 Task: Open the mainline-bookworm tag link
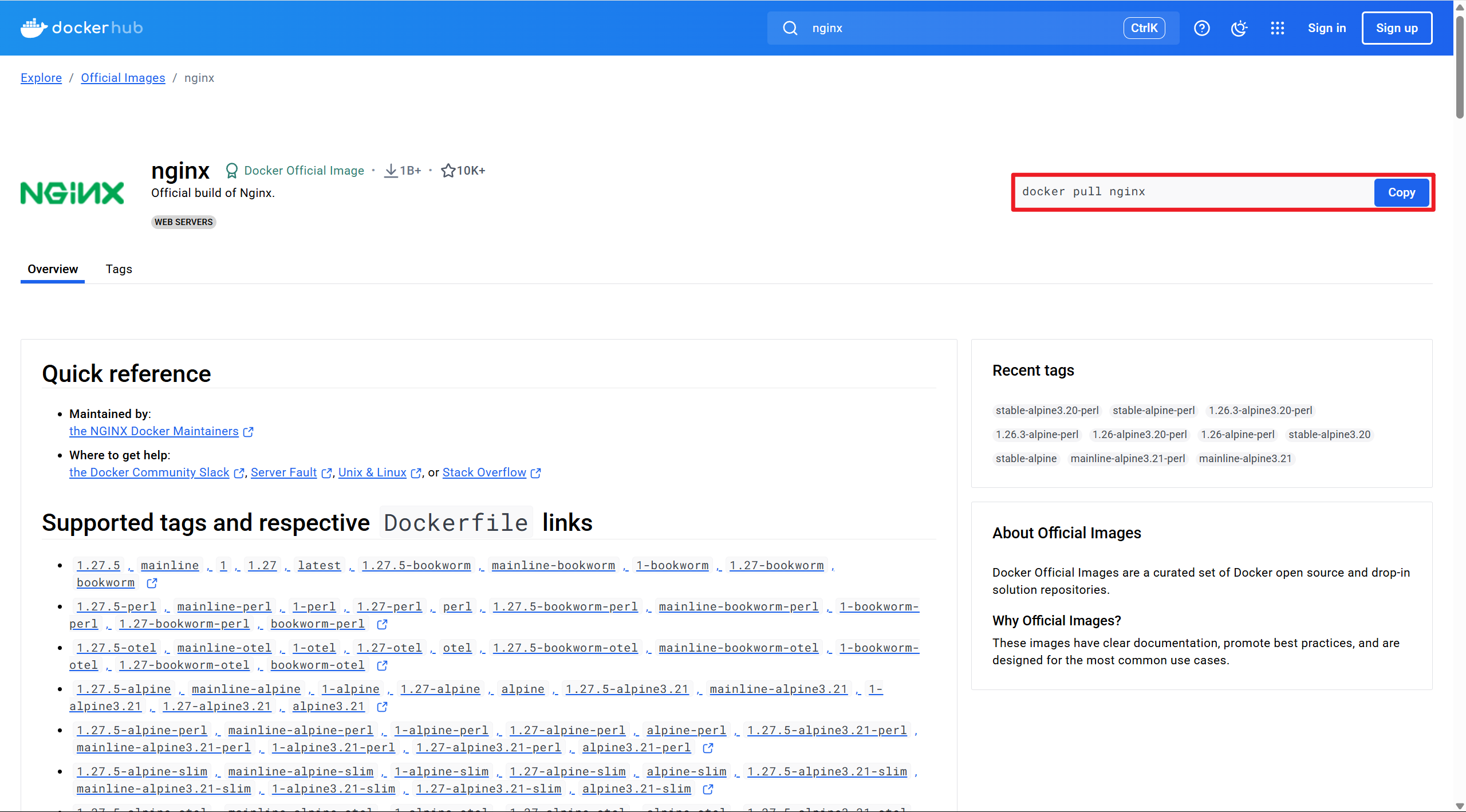pyautogui.click(x=553, y=566)
